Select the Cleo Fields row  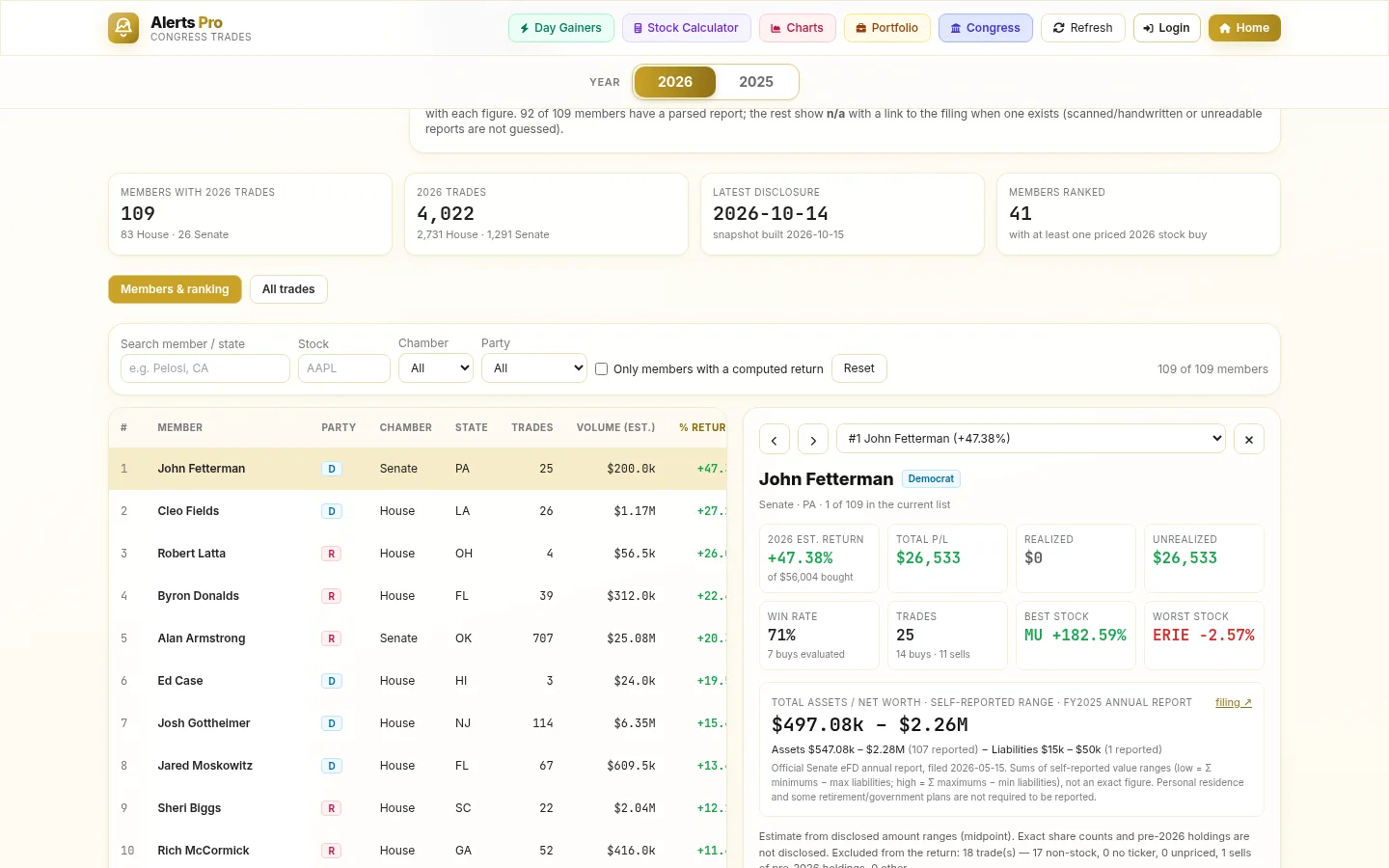click(x=417, y=511)
